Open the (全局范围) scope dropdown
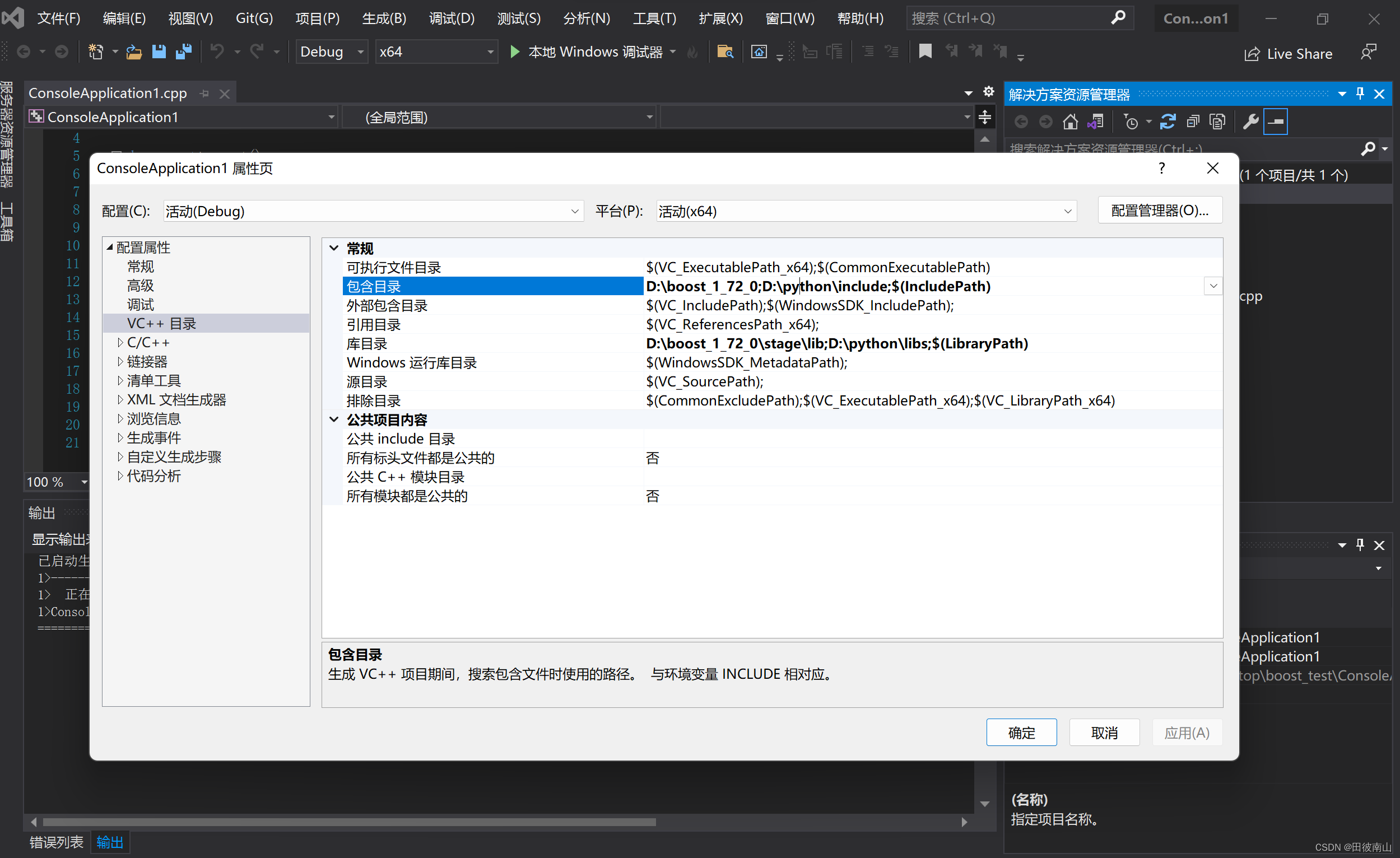This screenshot has height=858, width=1400. click(499, 118)
